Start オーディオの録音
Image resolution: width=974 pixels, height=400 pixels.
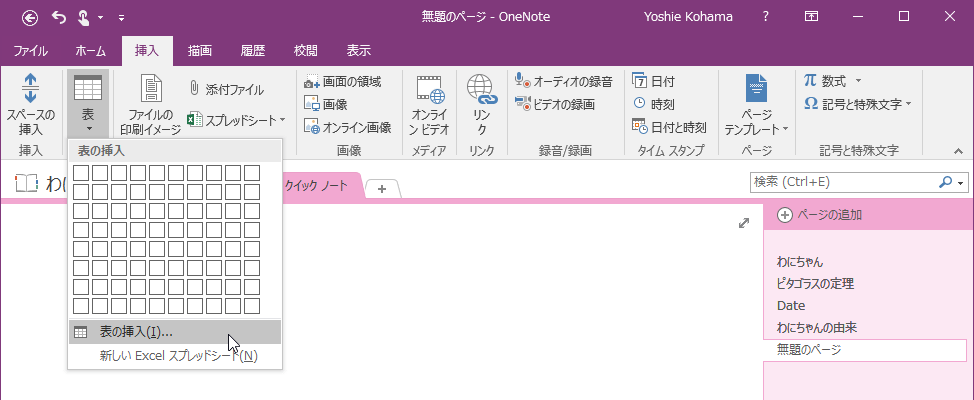tap(563, 81)
